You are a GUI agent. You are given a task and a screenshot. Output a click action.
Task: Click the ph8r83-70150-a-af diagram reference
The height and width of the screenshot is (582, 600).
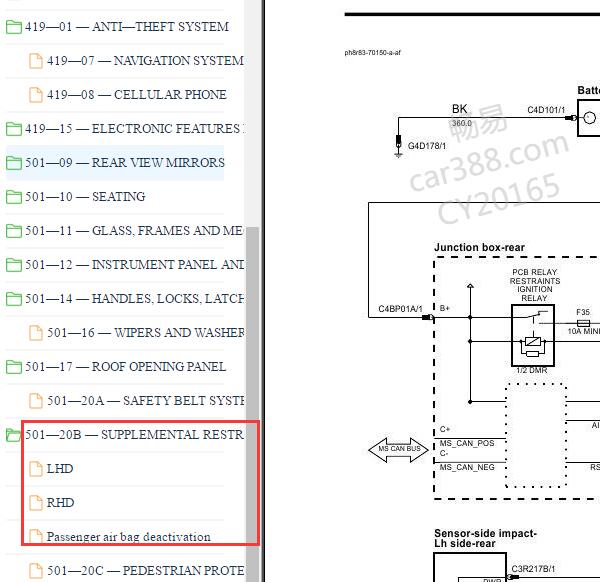372,53
